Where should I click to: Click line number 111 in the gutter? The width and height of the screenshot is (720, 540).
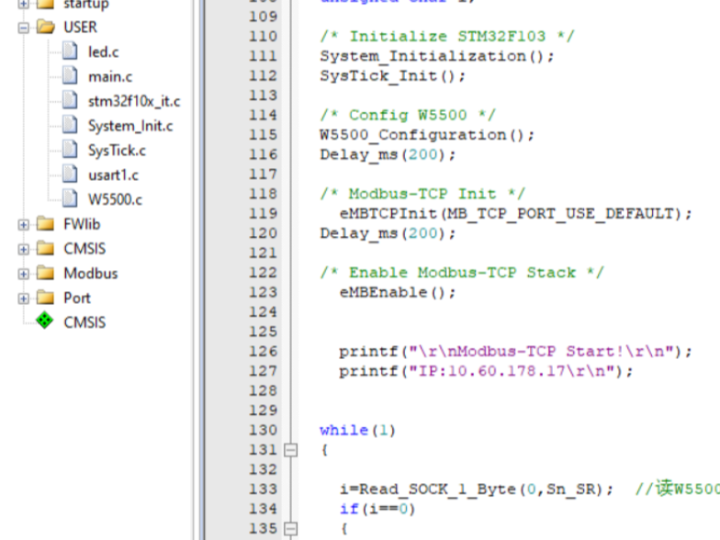pos(263,56)
